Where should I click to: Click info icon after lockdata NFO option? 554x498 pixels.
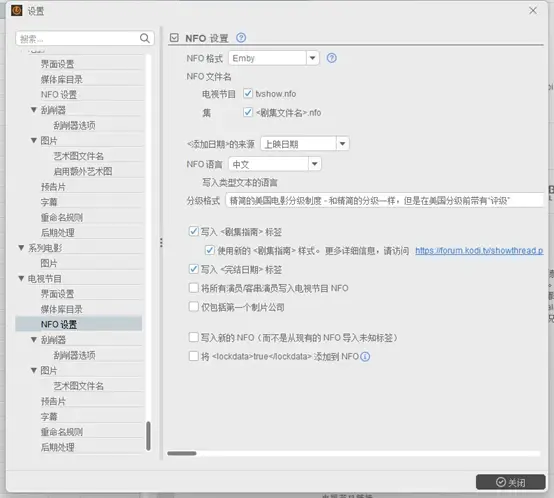365,357
